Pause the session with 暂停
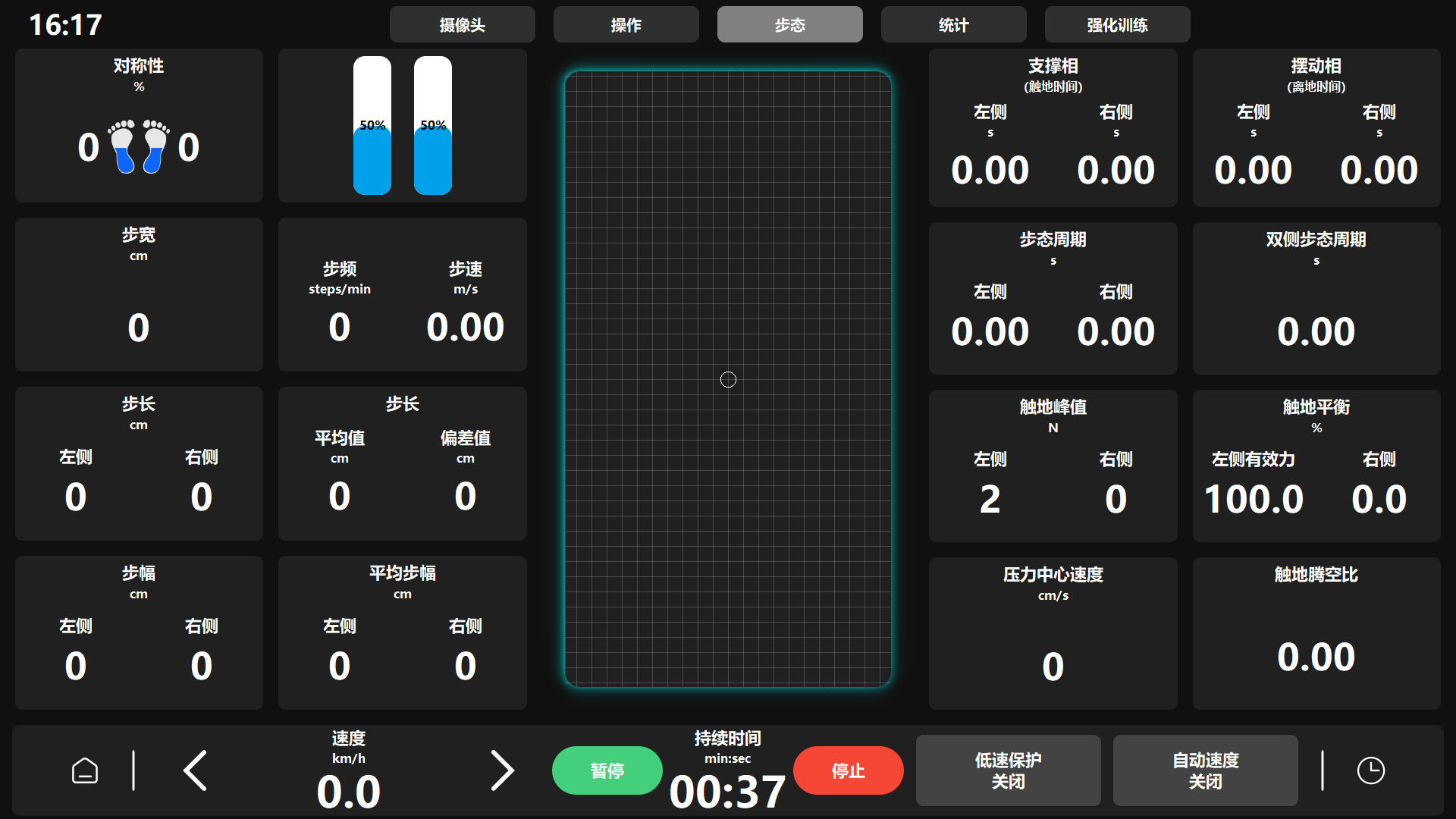Image resolution: width=1456 pixels, height=819 pixels. pos(607,770)
